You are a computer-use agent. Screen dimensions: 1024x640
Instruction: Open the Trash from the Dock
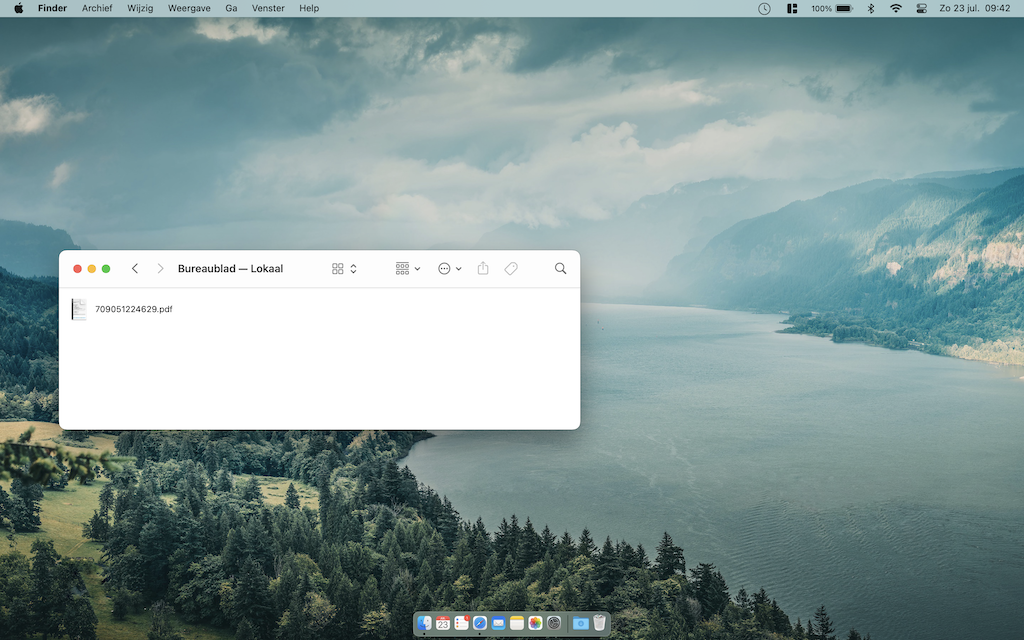pos(599,623)
